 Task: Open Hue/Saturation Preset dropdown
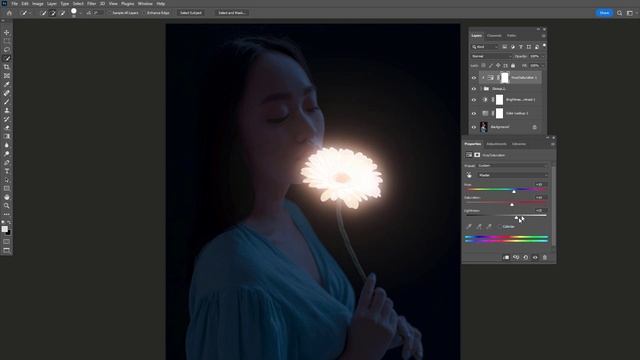(x=512, y=166)
